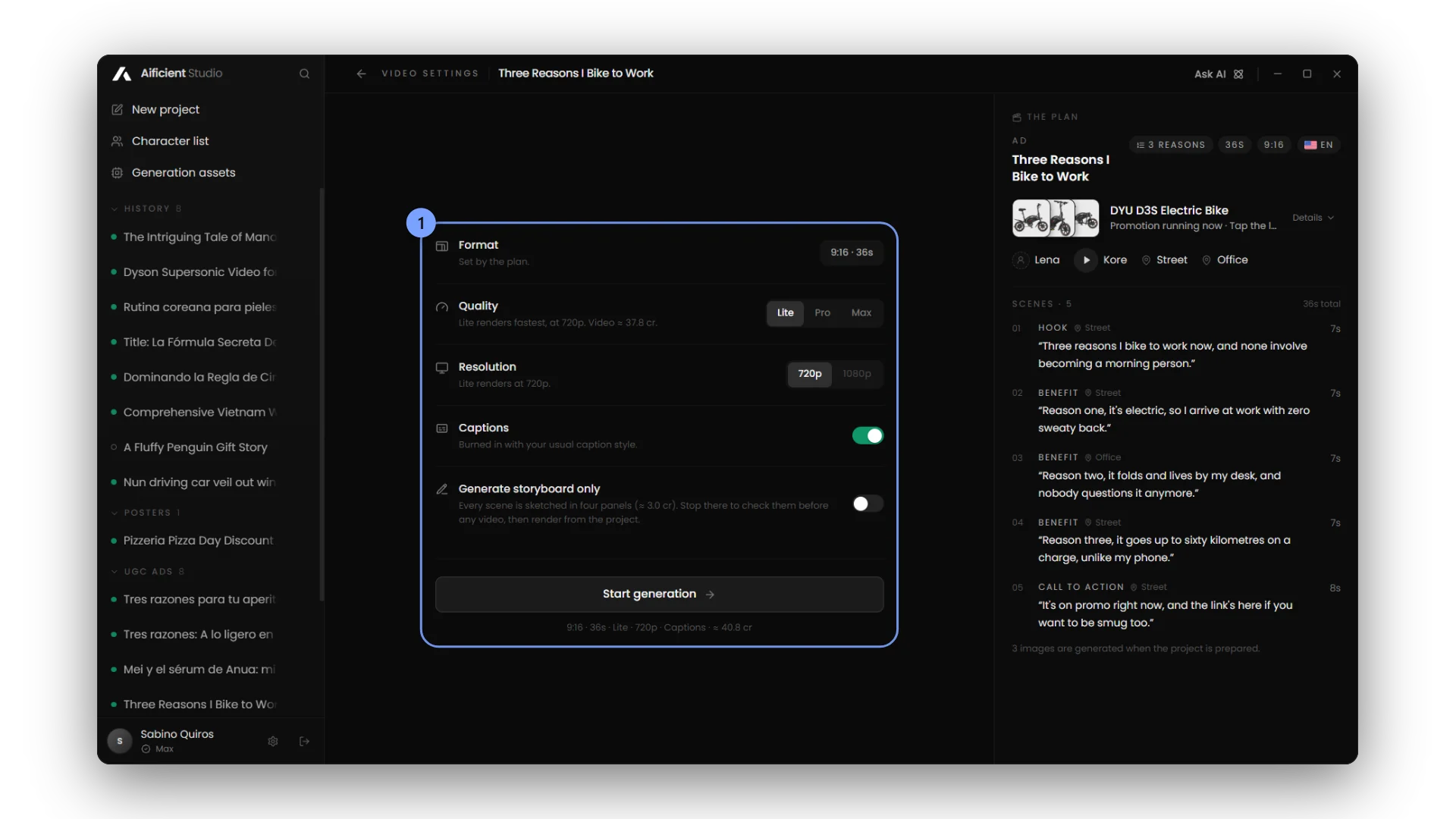Expand product Details dropdown

point(1313,218)
